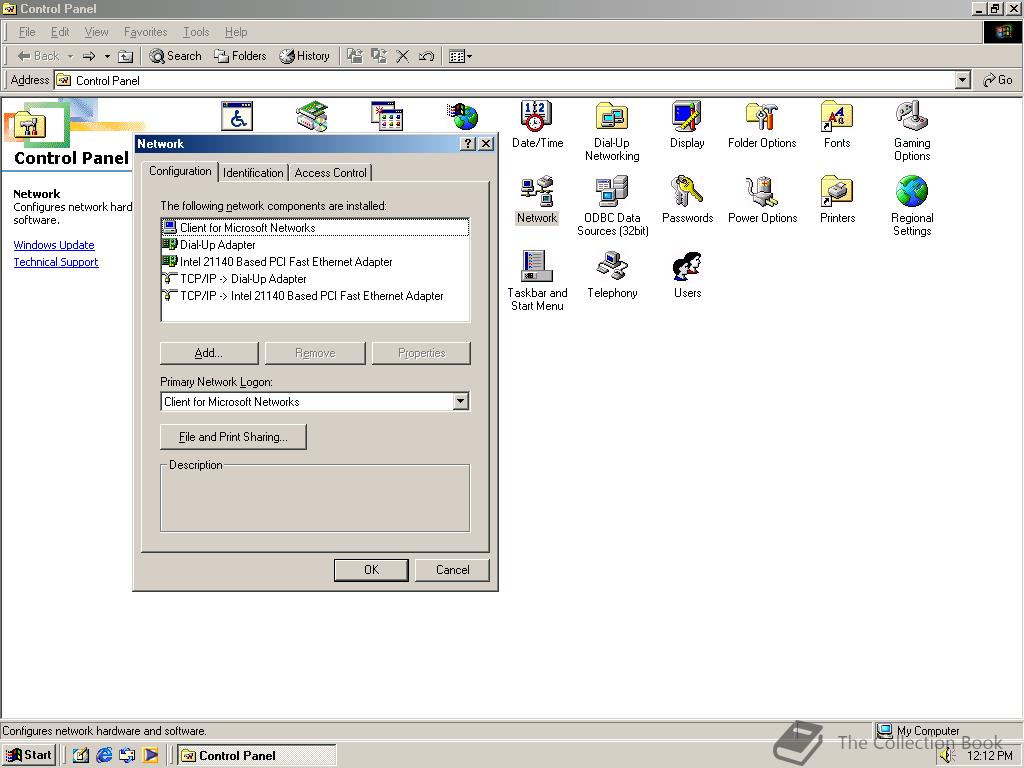1024x768 pixels.
Task: Confirm the Network dialog with OK
Action: 371,569
